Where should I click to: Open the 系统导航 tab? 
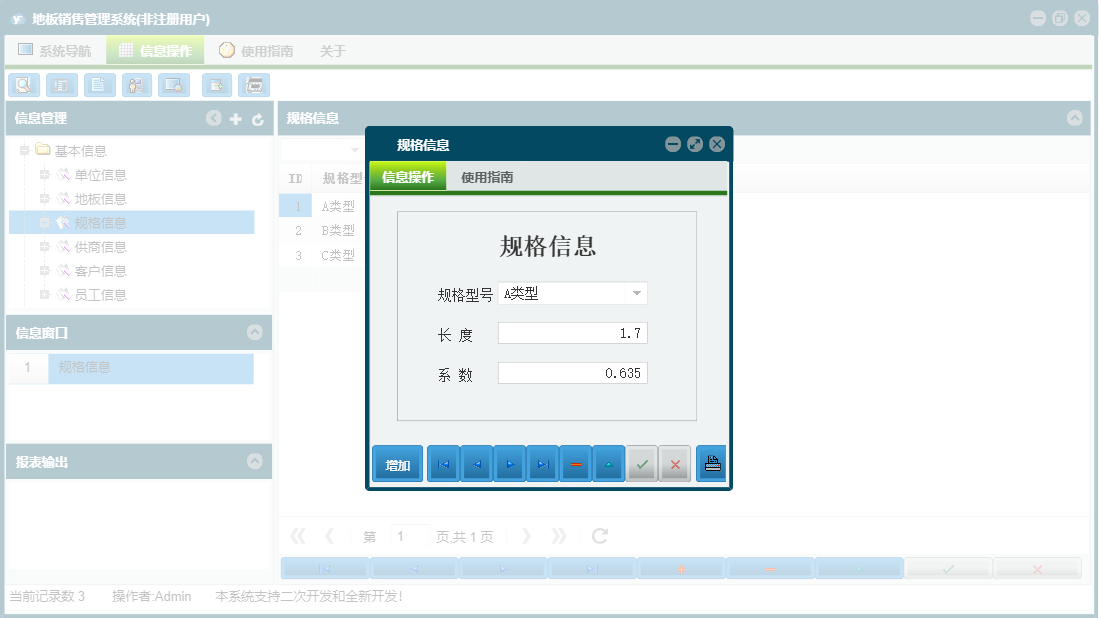pyautogui.click(x=58, y=49)
